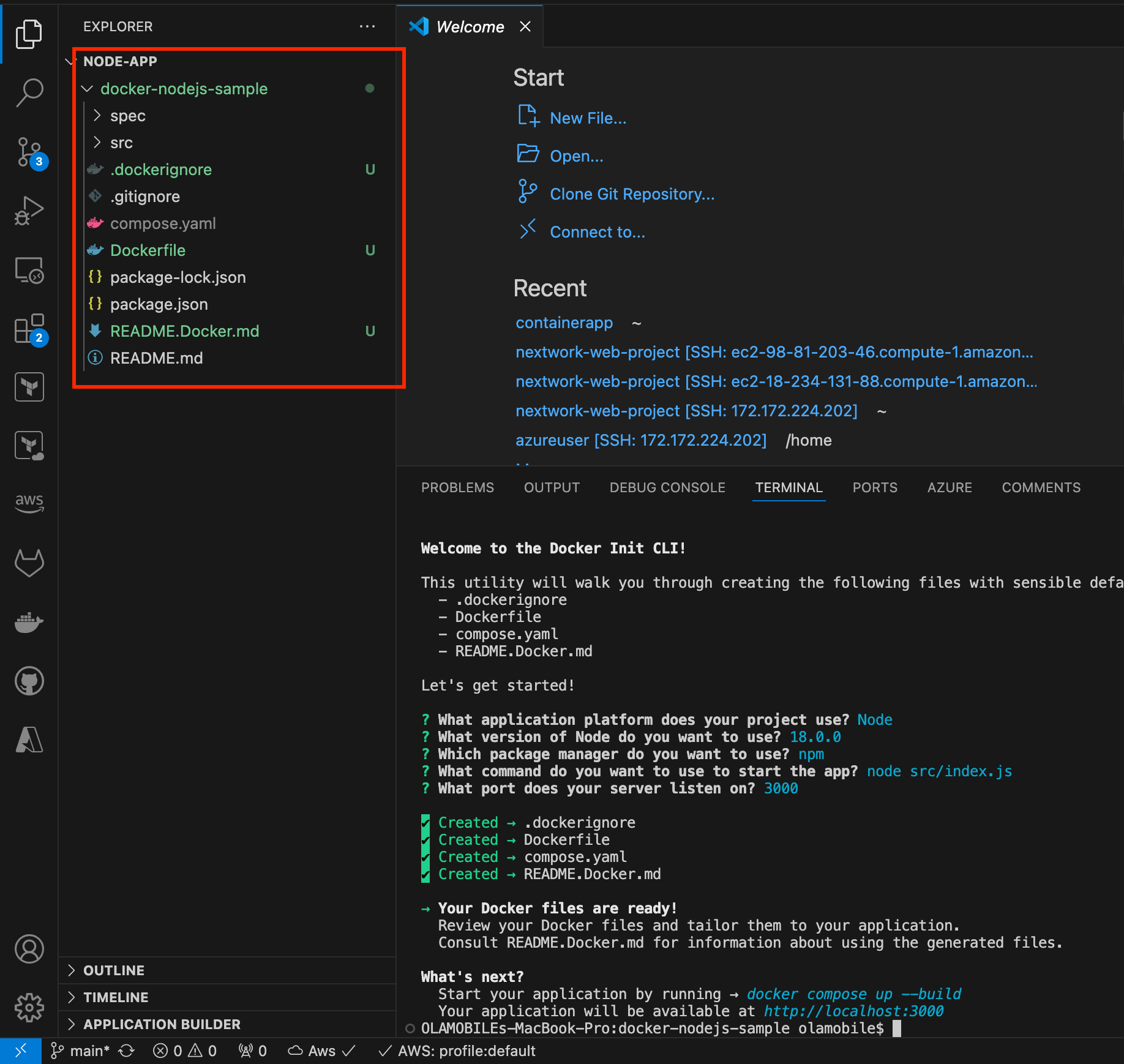Image resolution: width=1124 pixels, height=1064 pixels.
Task: Click the Open... link
Action: pos(576,156)
